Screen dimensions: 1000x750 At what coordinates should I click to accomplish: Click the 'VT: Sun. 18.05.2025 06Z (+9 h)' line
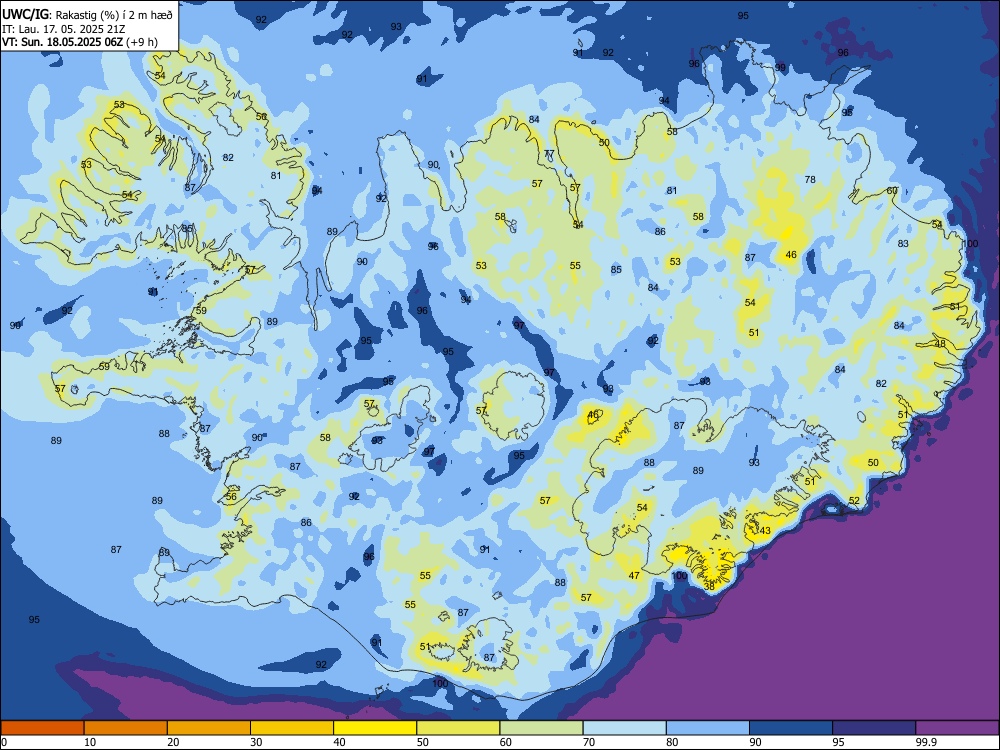(x=80, y=42)
